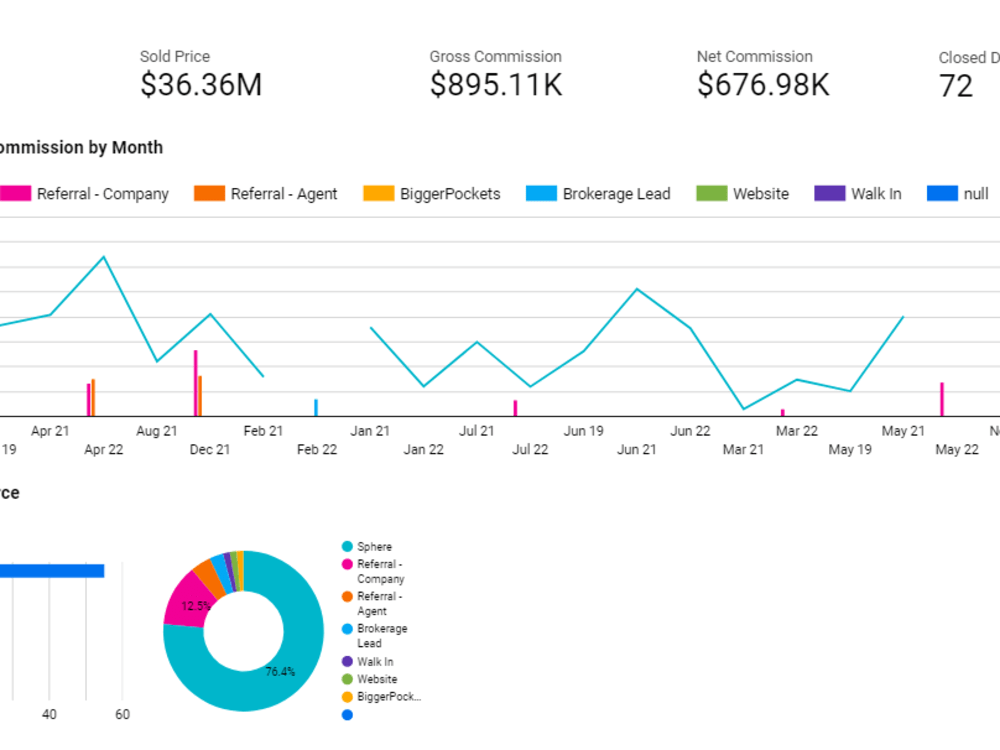Viewport: 1000px width, 750px height.
Task: Click the pink bar near Dec 21 on the chart
Action: pos(194,380)
